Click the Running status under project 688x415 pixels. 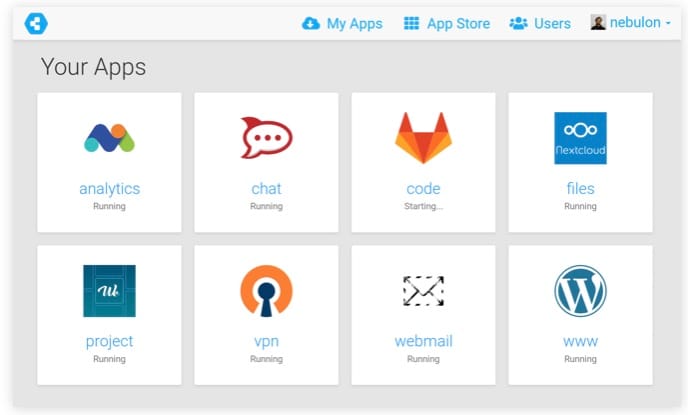(x=109, y=359)
